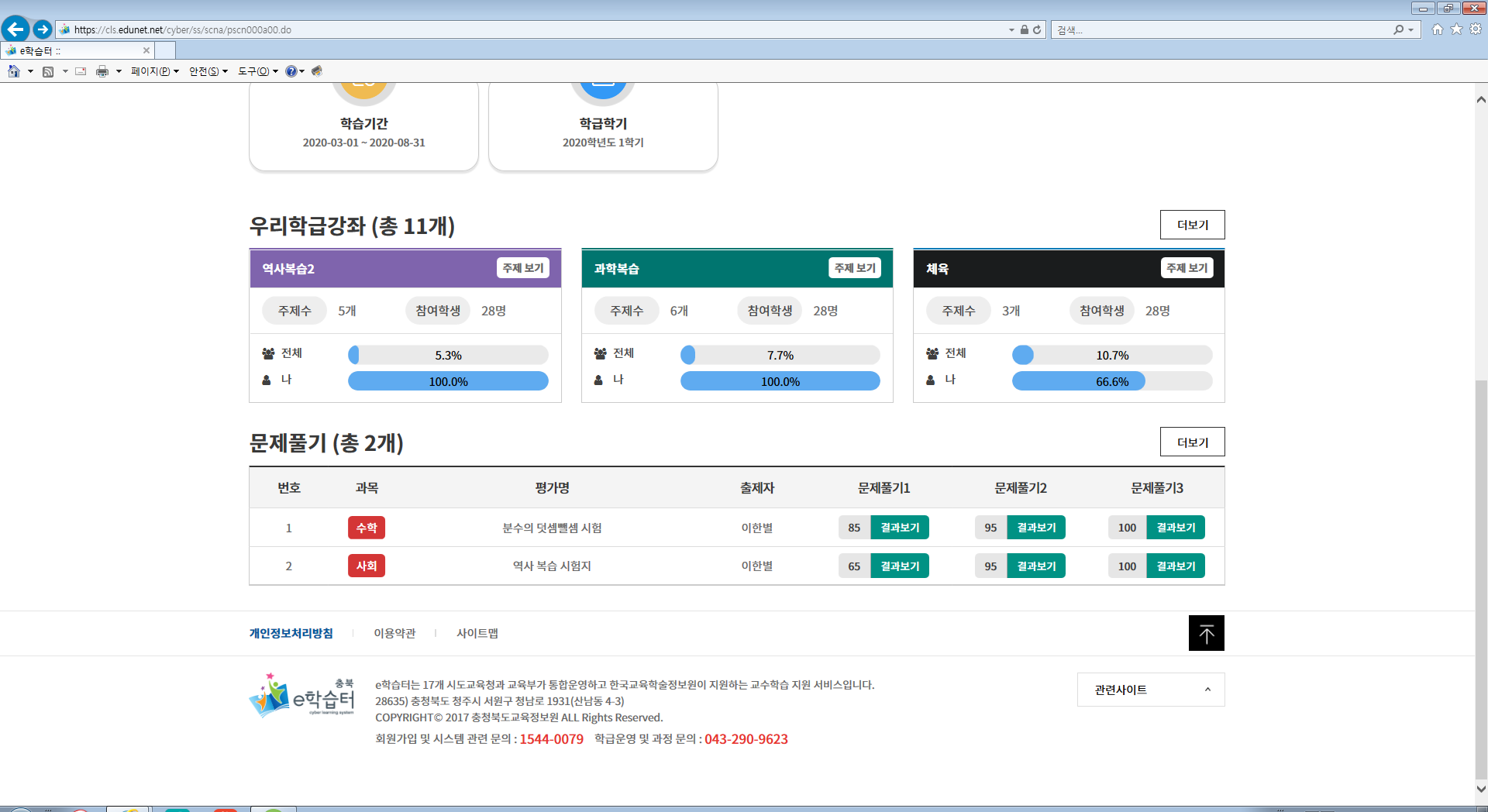View 문제풀기1 result for 역사 복습 시험지
1488x812 pixels.
click(x=900, y=566)
